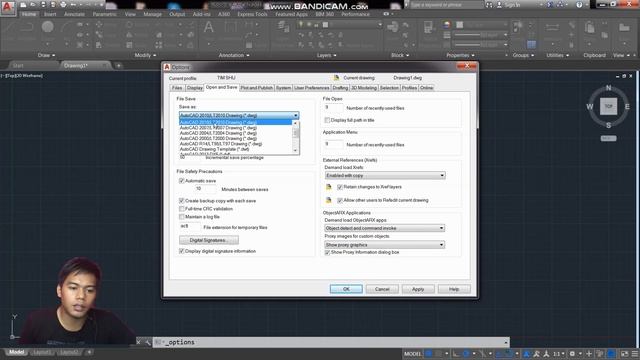Enable Maintain a log file checkbox
640x360 pixels.
pos(182,217)
